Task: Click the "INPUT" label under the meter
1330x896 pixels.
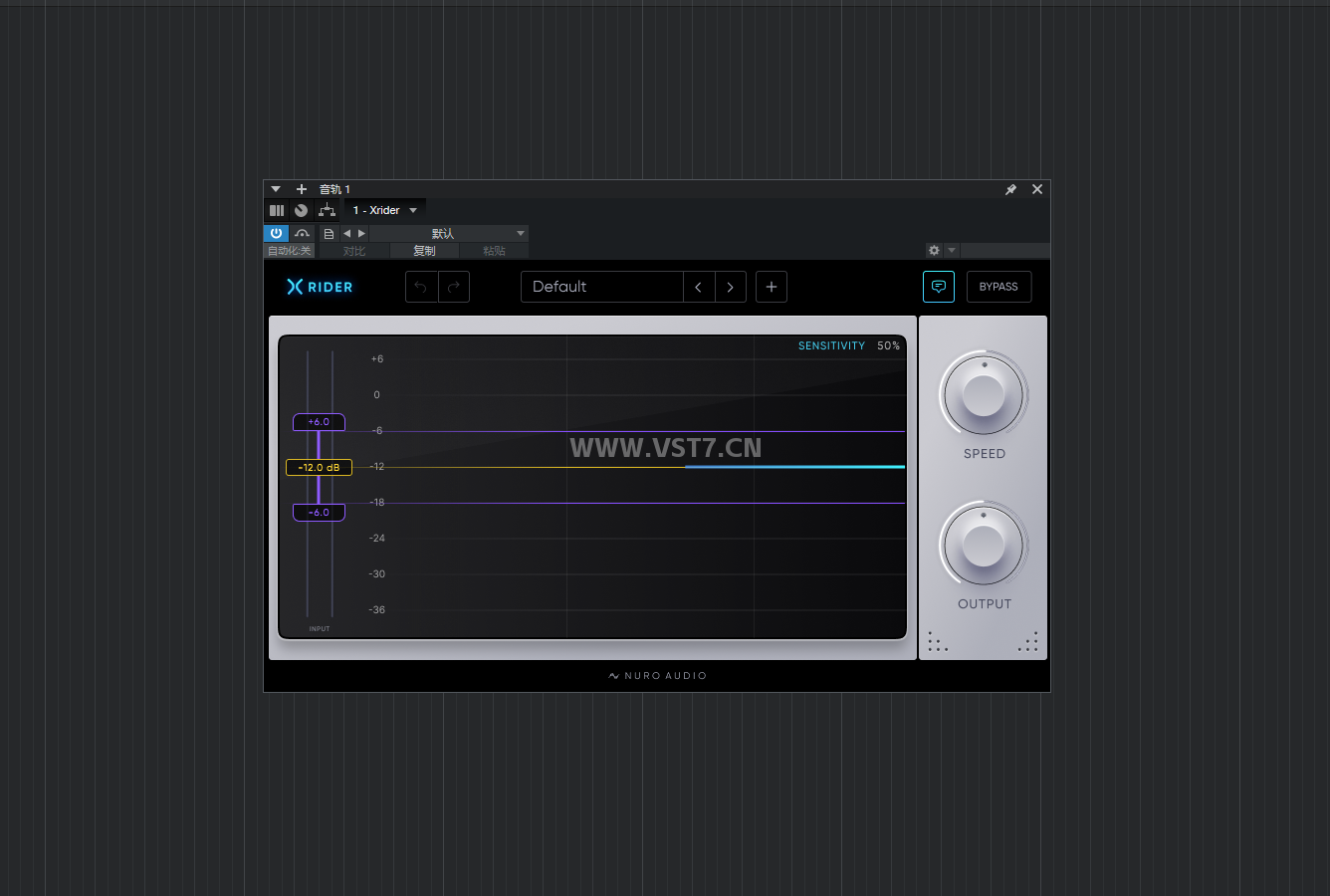Action: [320, 629]
